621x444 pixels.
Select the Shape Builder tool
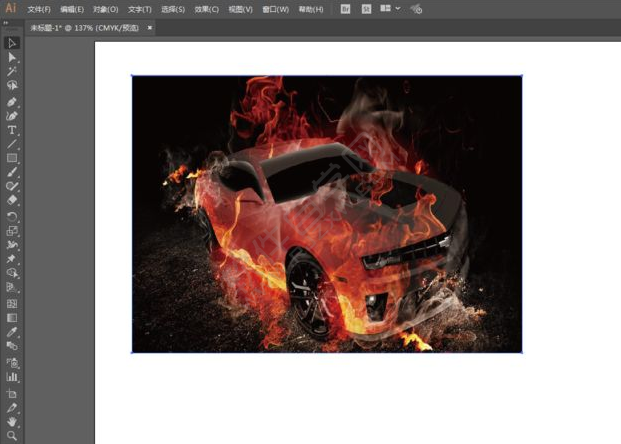coord(12,273)
